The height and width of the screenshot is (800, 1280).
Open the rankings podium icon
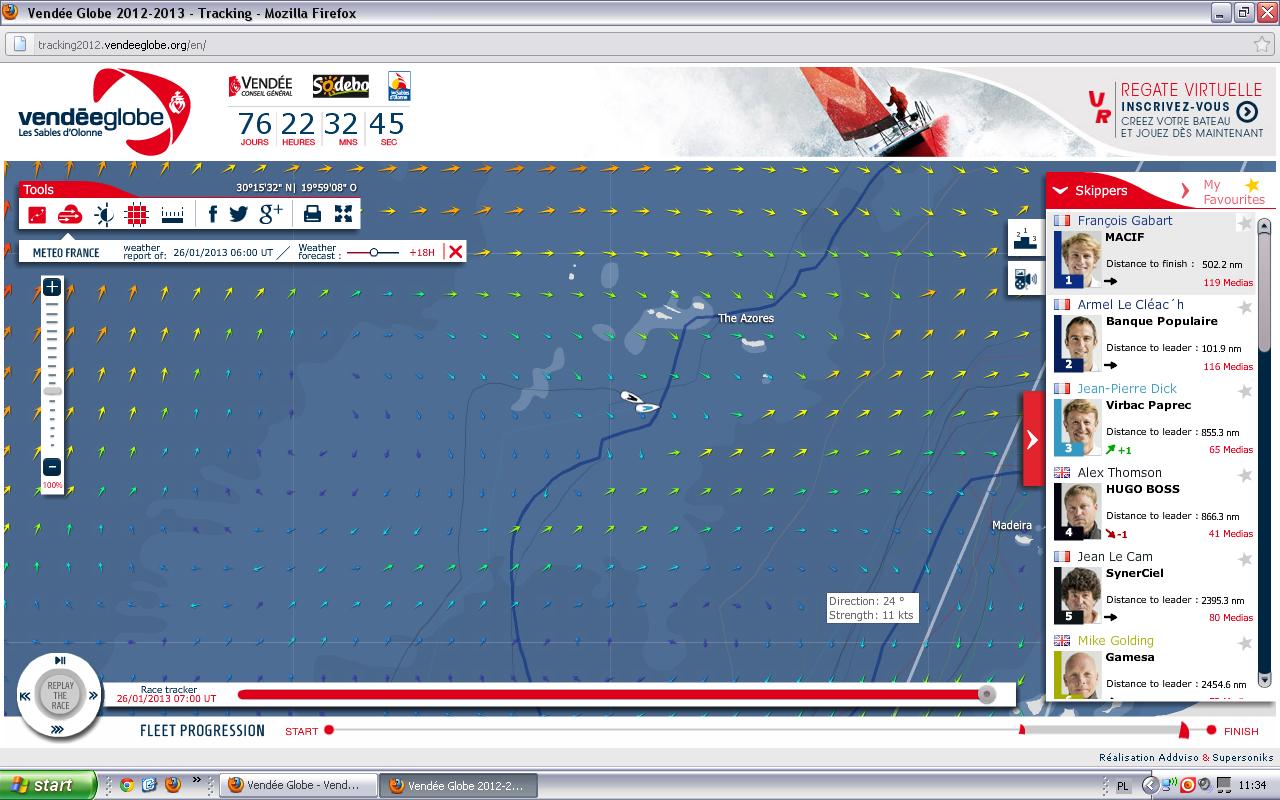(x=1025, y=237)
